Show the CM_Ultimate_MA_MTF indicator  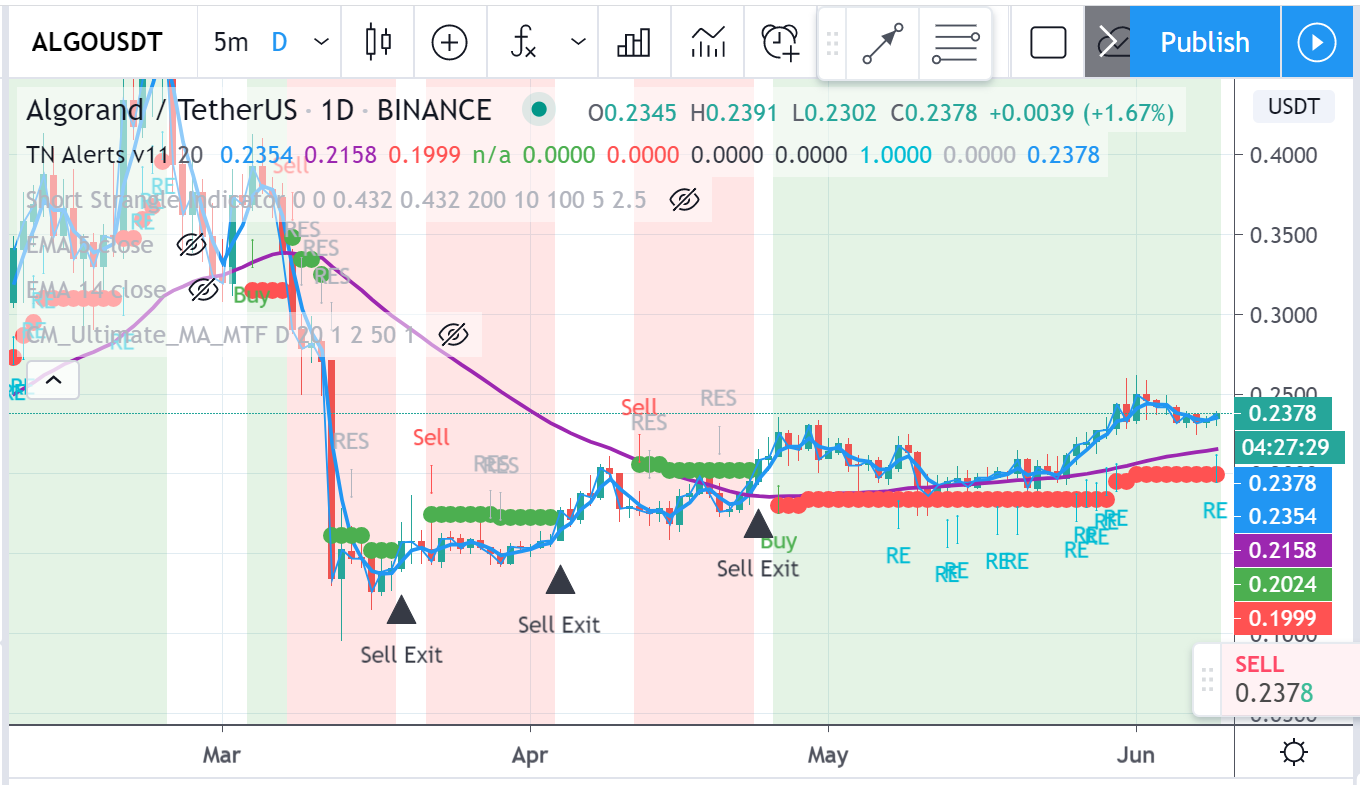pos(453,334)
